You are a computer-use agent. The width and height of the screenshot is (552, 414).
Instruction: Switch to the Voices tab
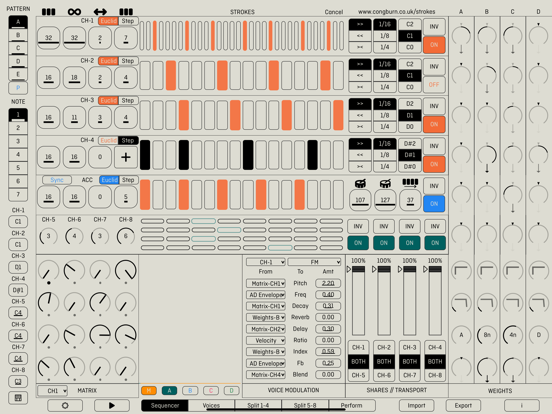point(211,406)
